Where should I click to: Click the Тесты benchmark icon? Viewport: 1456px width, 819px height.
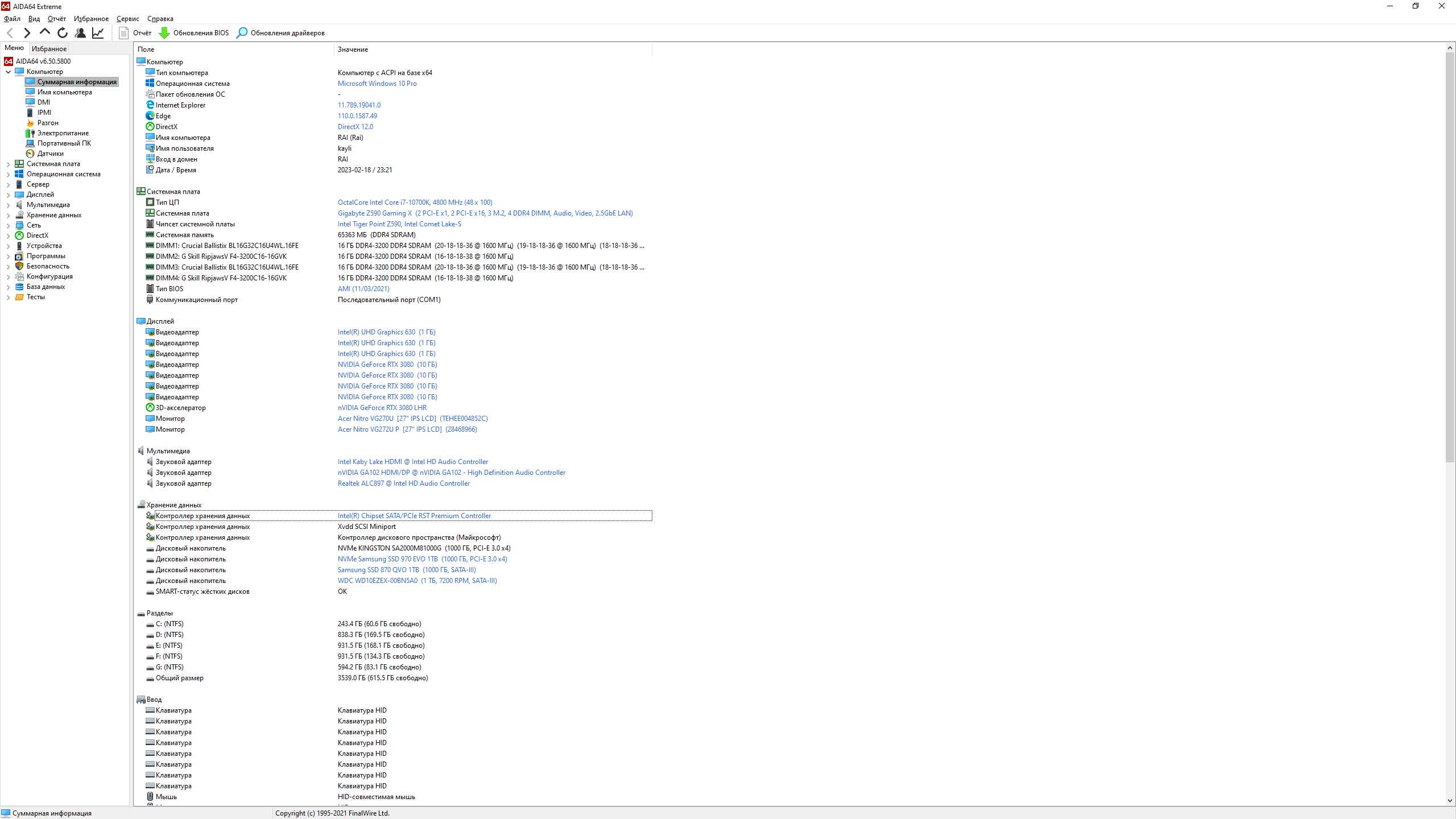coord(19,297)
